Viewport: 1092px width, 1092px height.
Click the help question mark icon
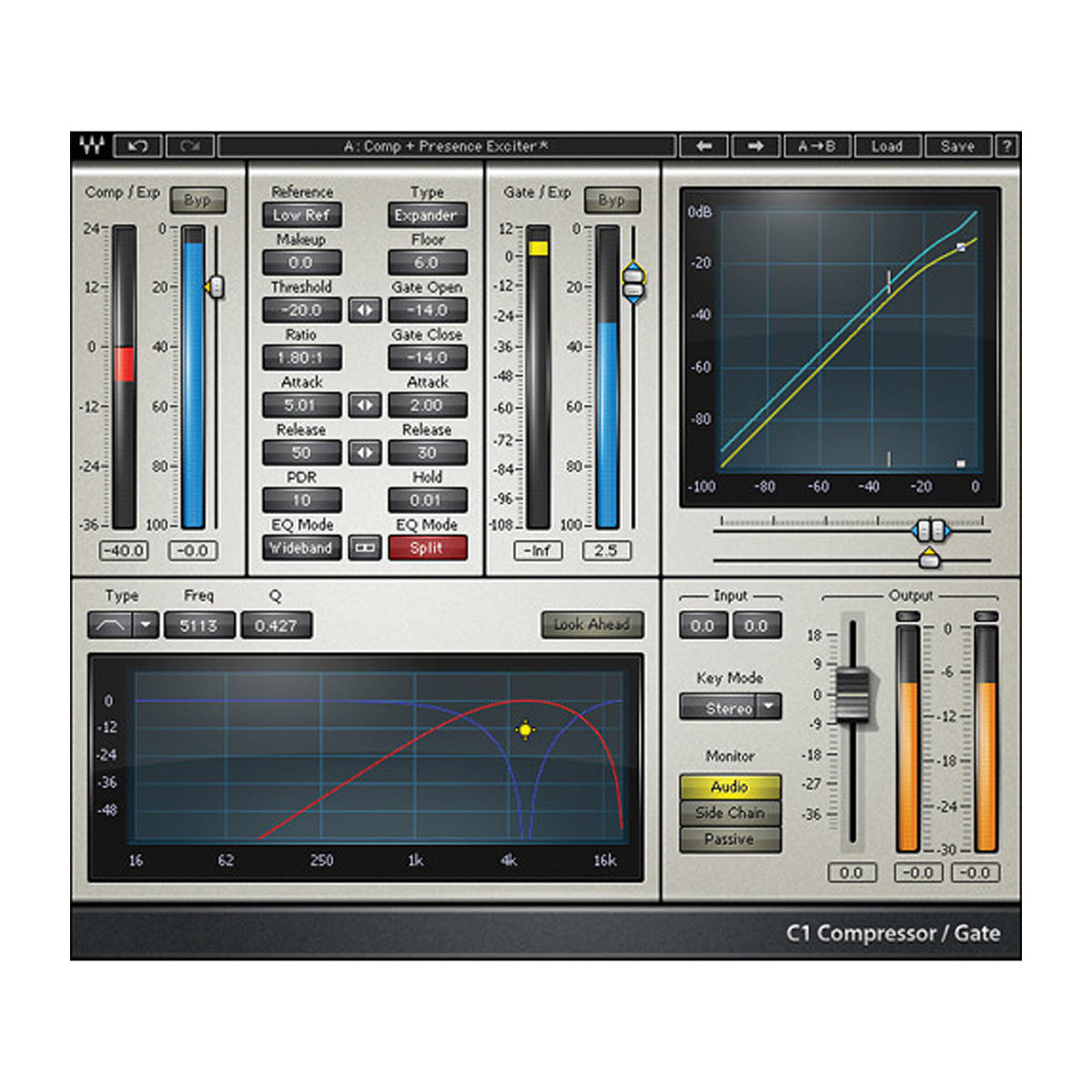pos(1006,146)
